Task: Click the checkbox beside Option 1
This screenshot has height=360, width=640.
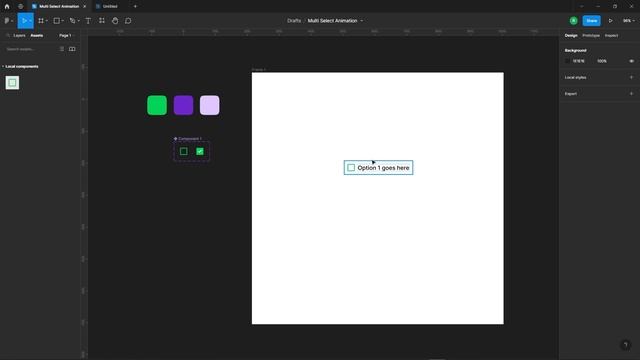Action: [351, 168]
